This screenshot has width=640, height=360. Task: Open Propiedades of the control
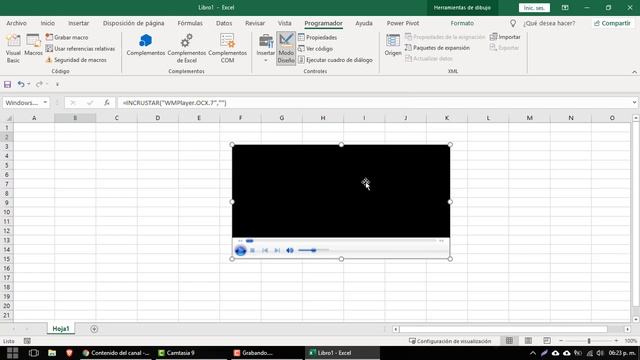pos(318,37)
